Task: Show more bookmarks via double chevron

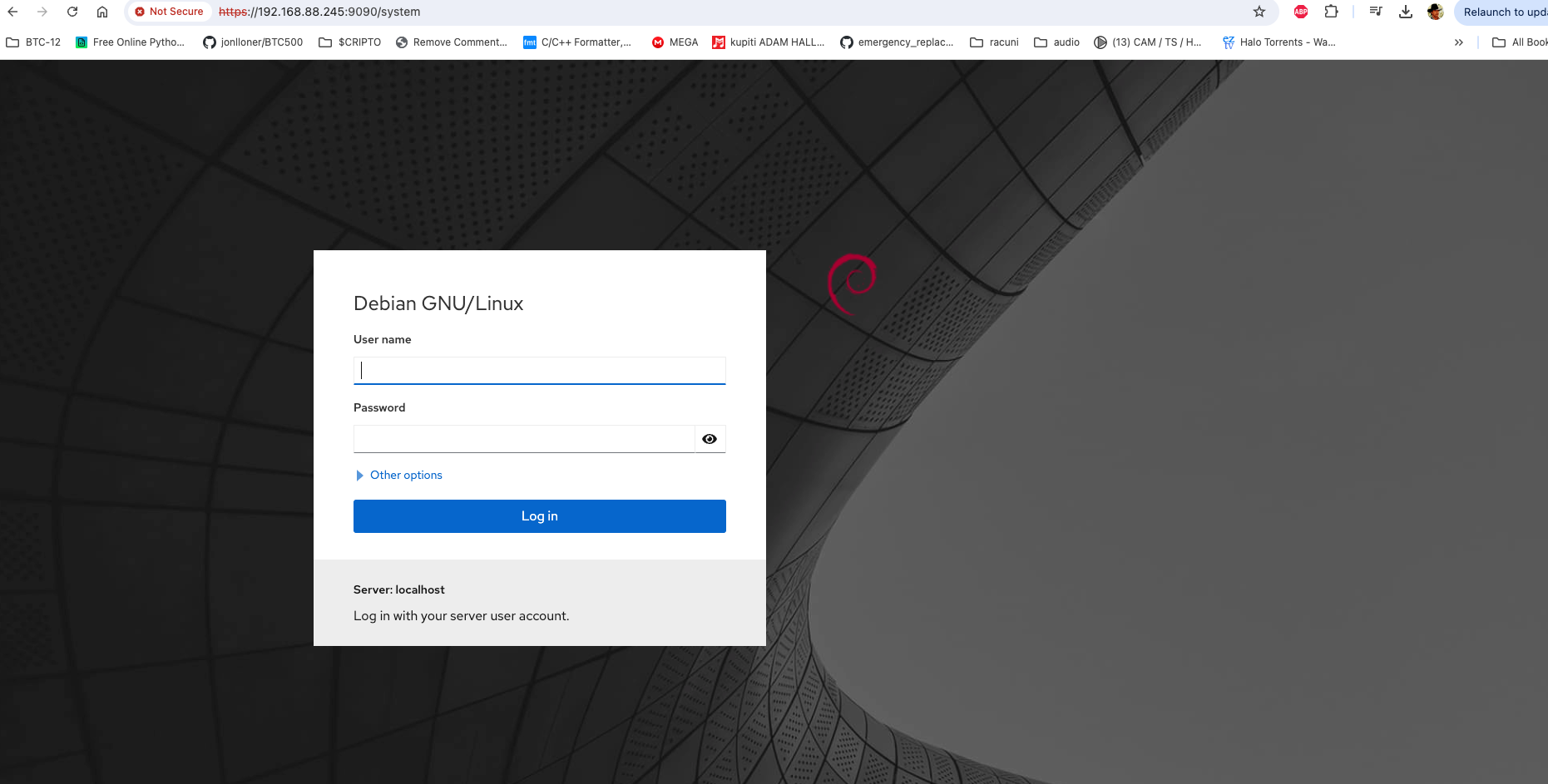Action: (1458, 42)
